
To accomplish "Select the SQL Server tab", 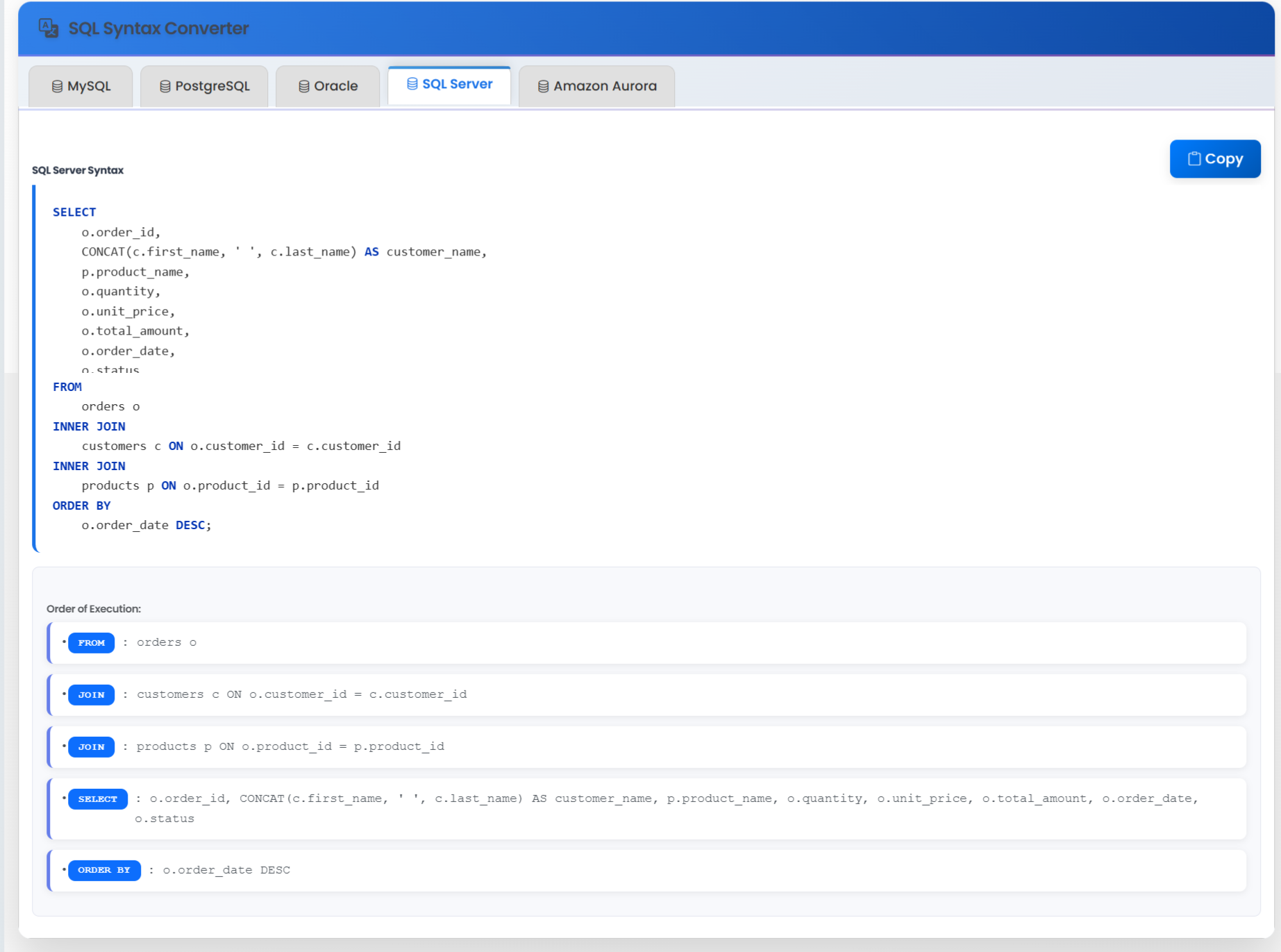I will pyautogui.click(x=449, y=85).
